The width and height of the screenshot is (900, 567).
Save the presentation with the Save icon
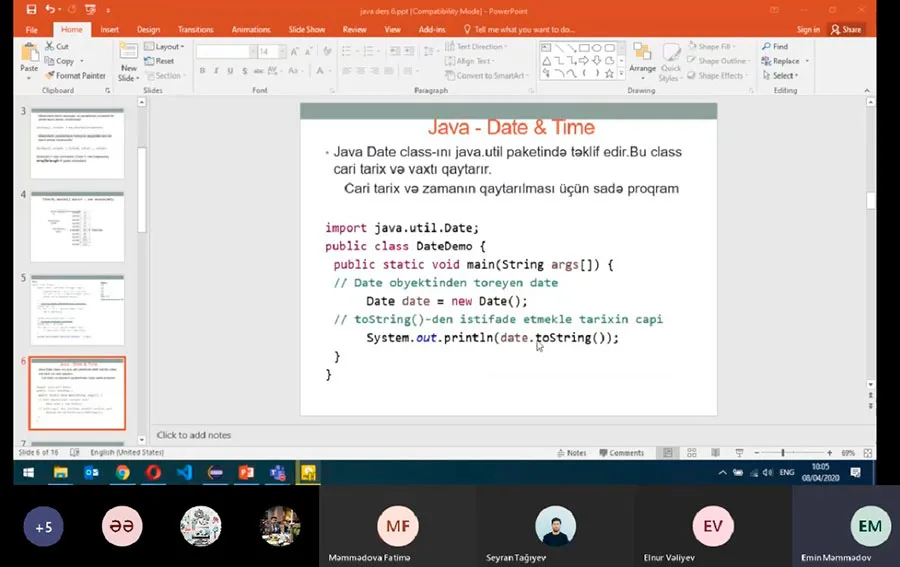click(31, 9)
